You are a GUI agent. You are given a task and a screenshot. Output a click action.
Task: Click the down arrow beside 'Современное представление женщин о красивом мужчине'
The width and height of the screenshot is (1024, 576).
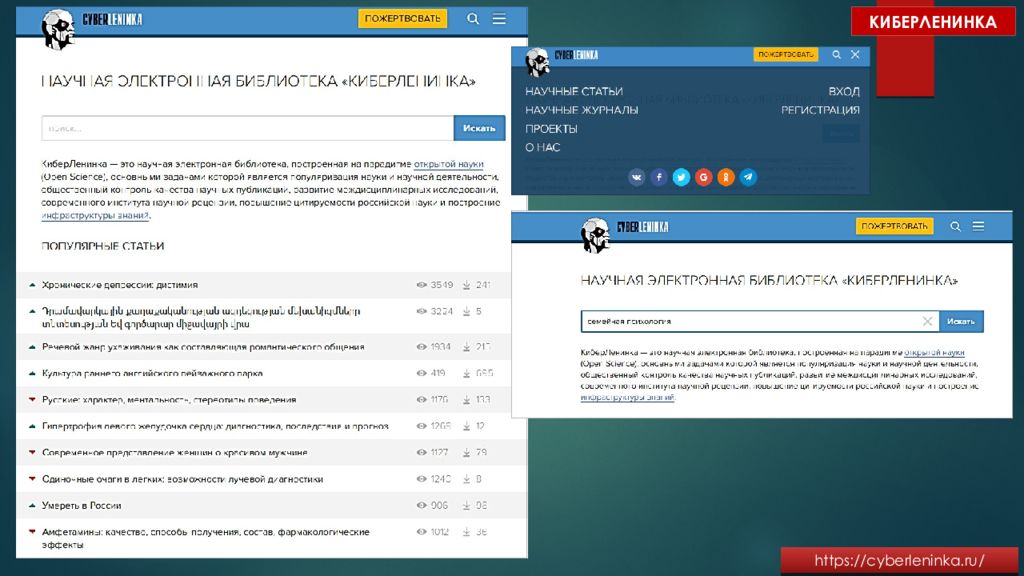coord(32,453)
